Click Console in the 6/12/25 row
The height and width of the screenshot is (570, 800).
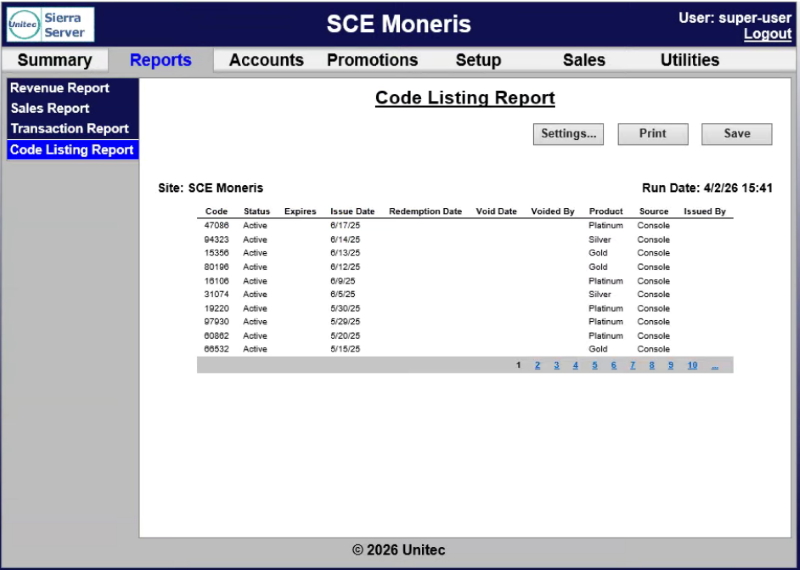[654, 267]
